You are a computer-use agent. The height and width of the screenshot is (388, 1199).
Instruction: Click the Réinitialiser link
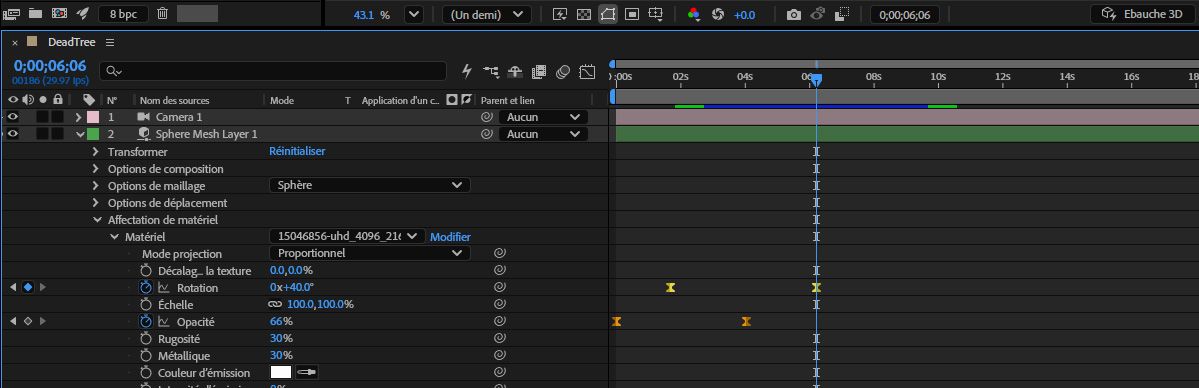pyautogui.click(x=297, y=152)
